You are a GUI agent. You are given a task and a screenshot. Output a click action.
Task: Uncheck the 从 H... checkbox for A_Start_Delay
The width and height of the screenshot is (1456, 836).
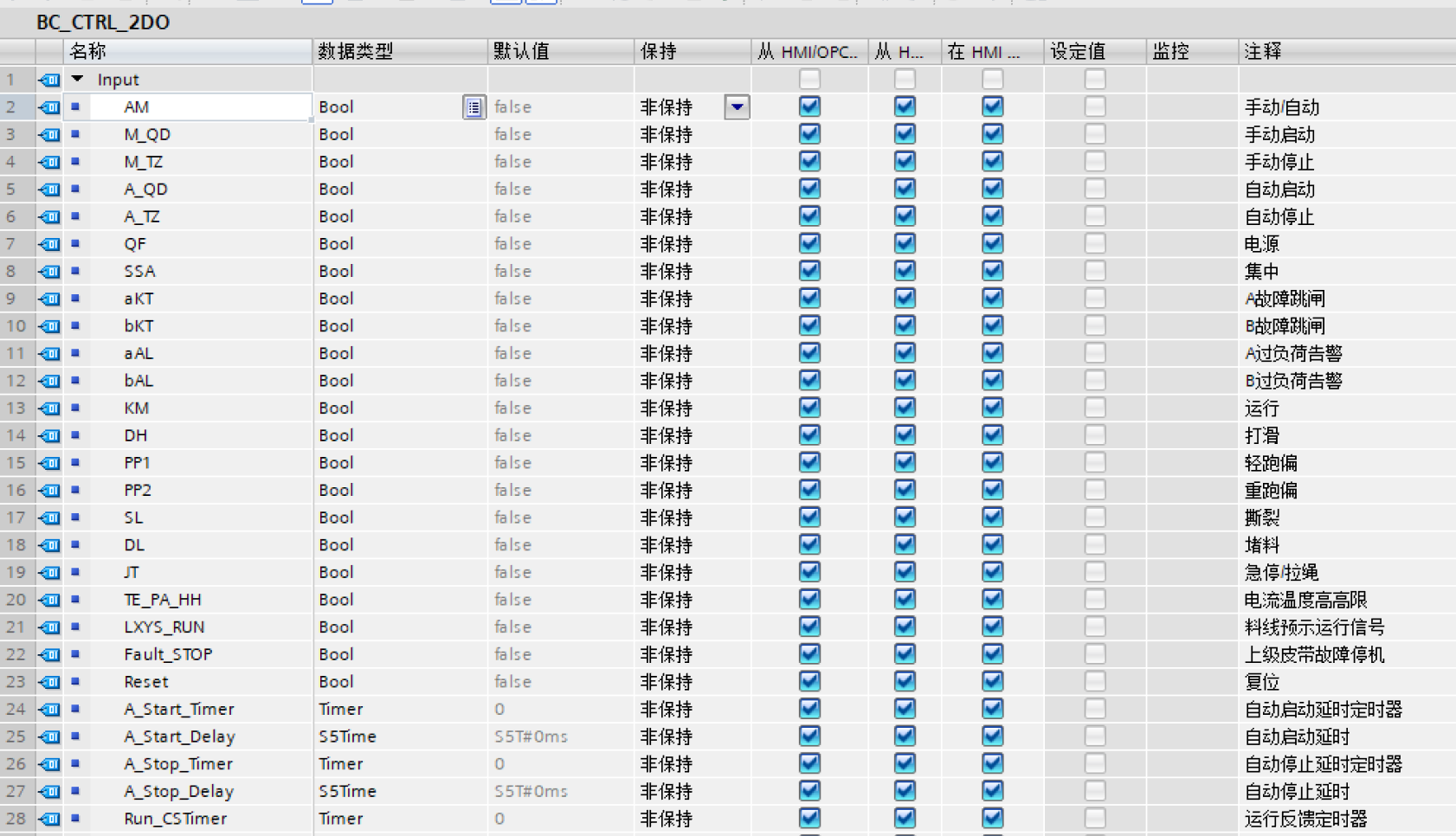(x=905, y=736)
